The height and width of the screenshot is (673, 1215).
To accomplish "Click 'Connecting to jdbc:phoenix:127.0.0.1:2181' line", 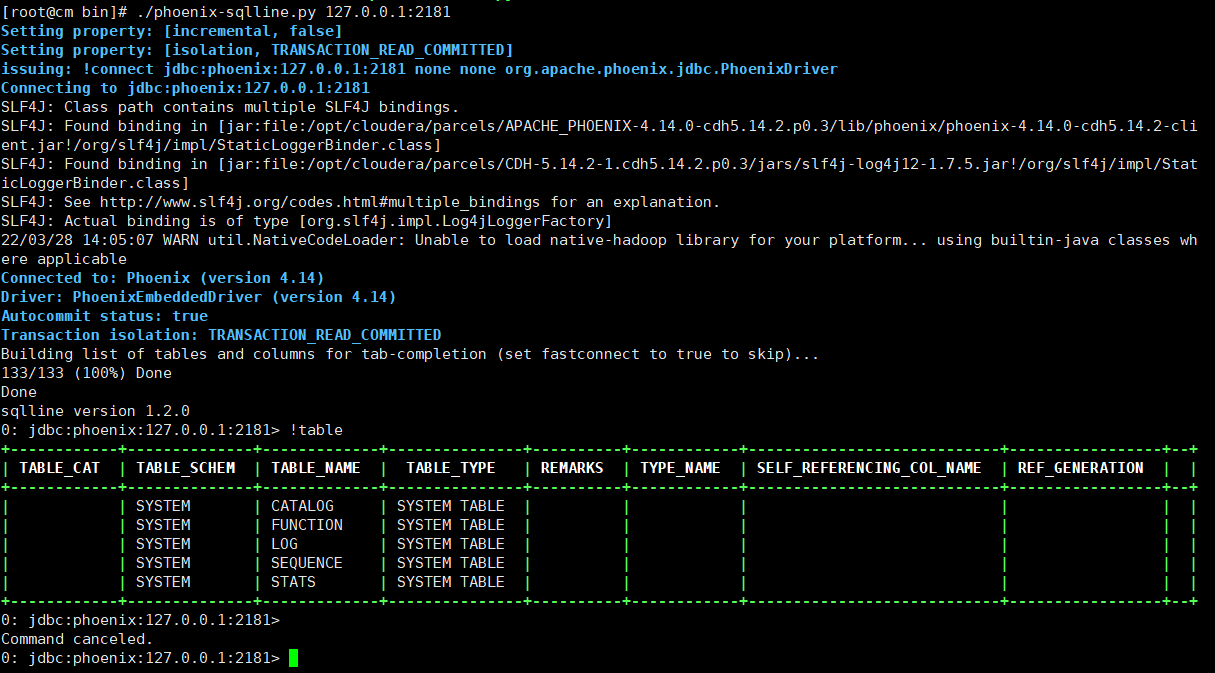I will click(185, 88).
